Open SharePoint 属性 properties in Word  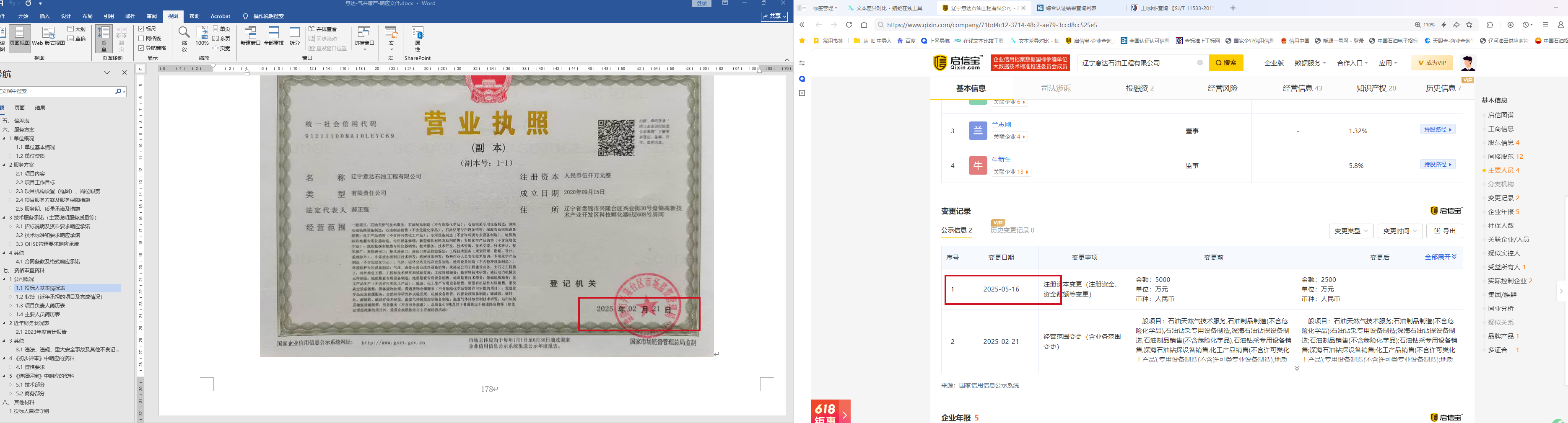(x=418, y=39)
